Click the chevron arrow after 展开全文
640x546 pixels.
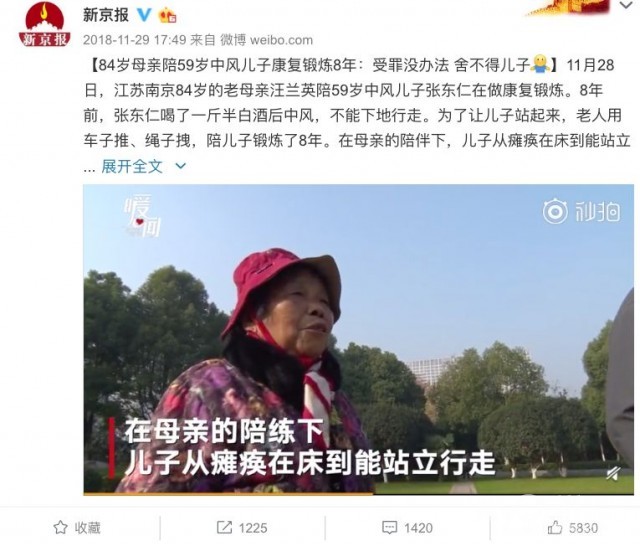tap(180, 166)
